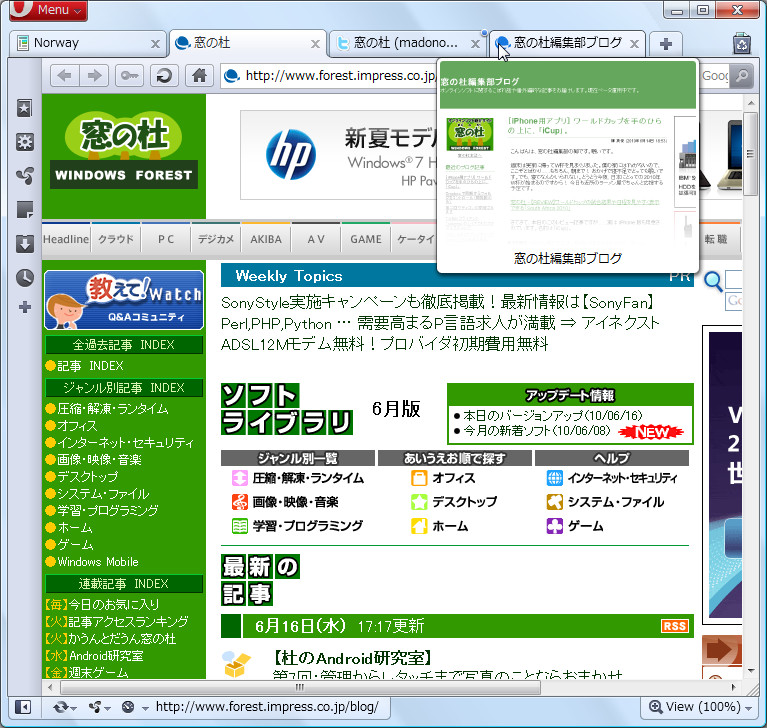The height and width of the screenshot is (728, 767).
Task: Click the デスクトップ genre icon
Action: click(x=419, y=502)
